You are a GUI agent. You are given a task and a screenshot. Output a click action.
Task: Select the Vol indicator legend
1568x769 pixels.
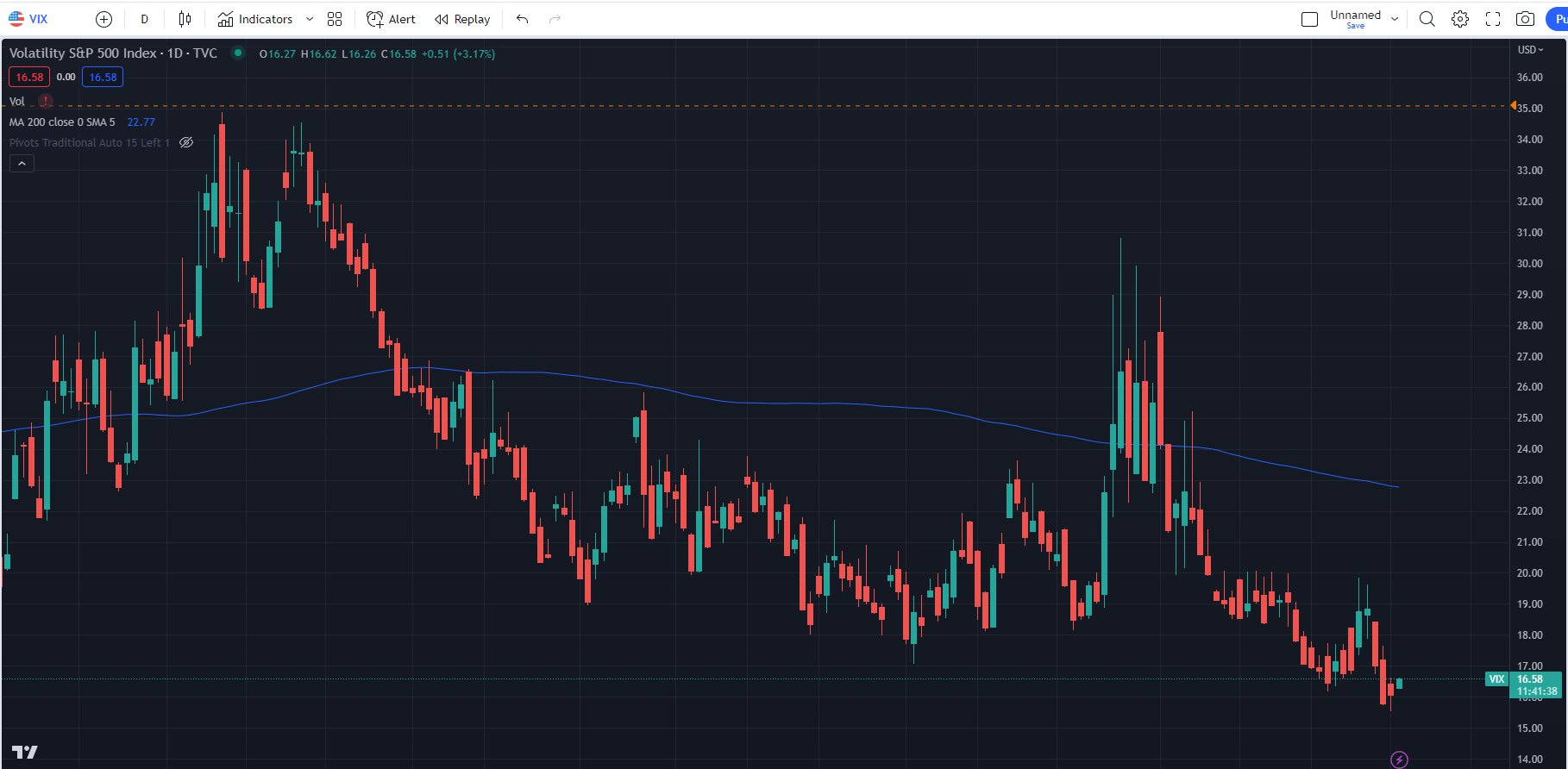17,101
